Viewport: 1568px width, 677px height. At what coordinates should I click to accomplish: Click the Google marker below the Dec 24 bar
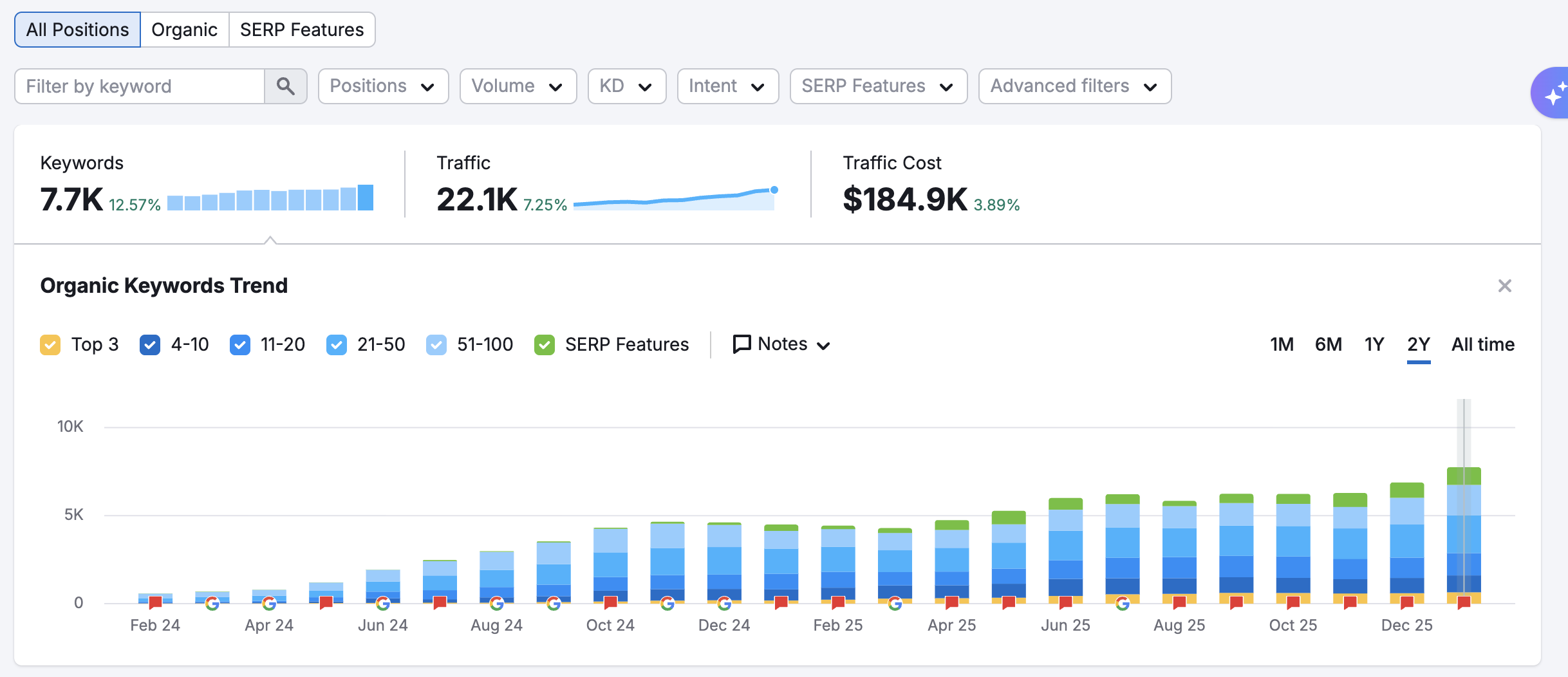725,604
